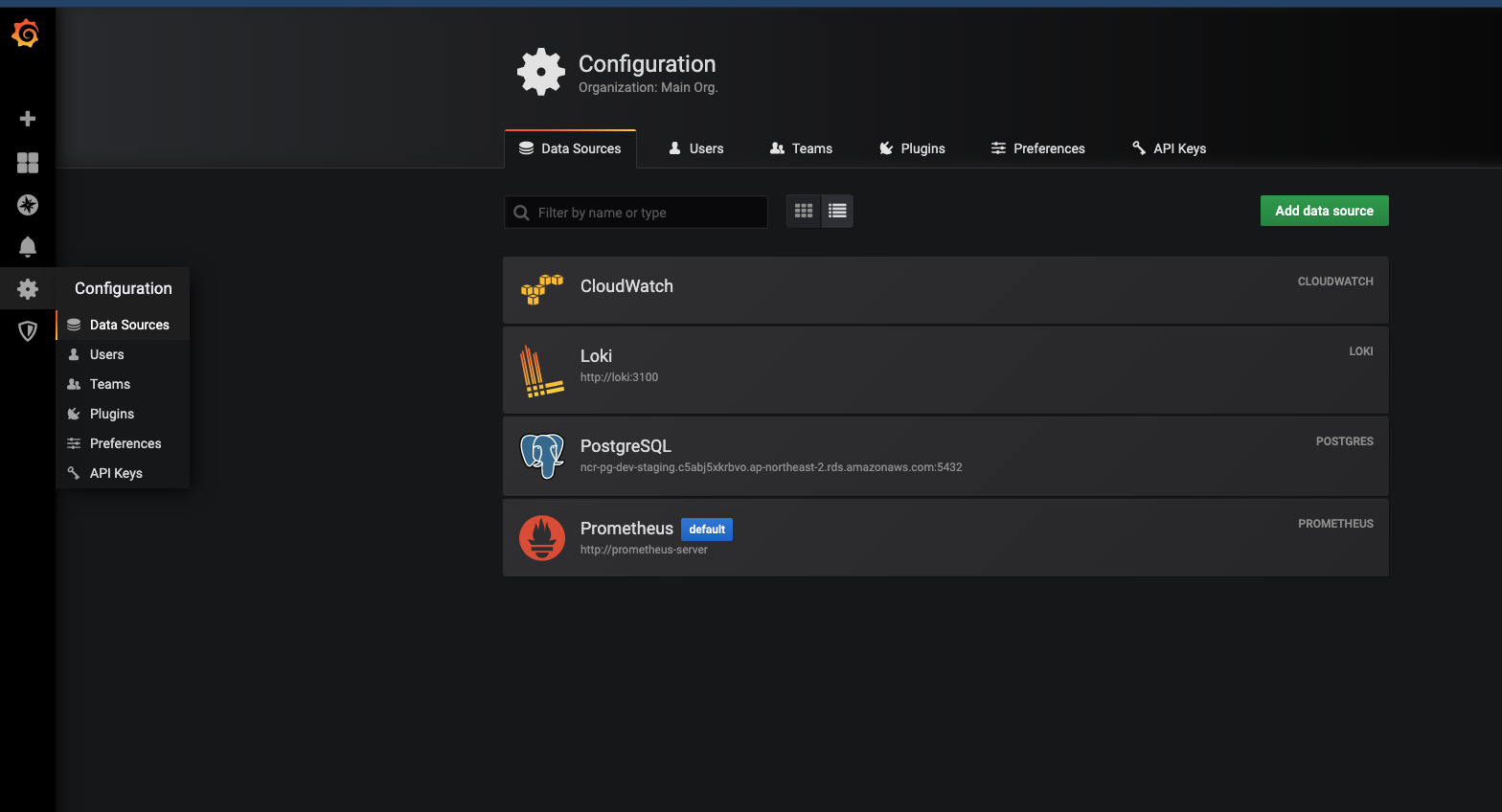Select Preferences in the Configuration flyout menu
This screenshot has width=1502, height=812.
point(123,443)
